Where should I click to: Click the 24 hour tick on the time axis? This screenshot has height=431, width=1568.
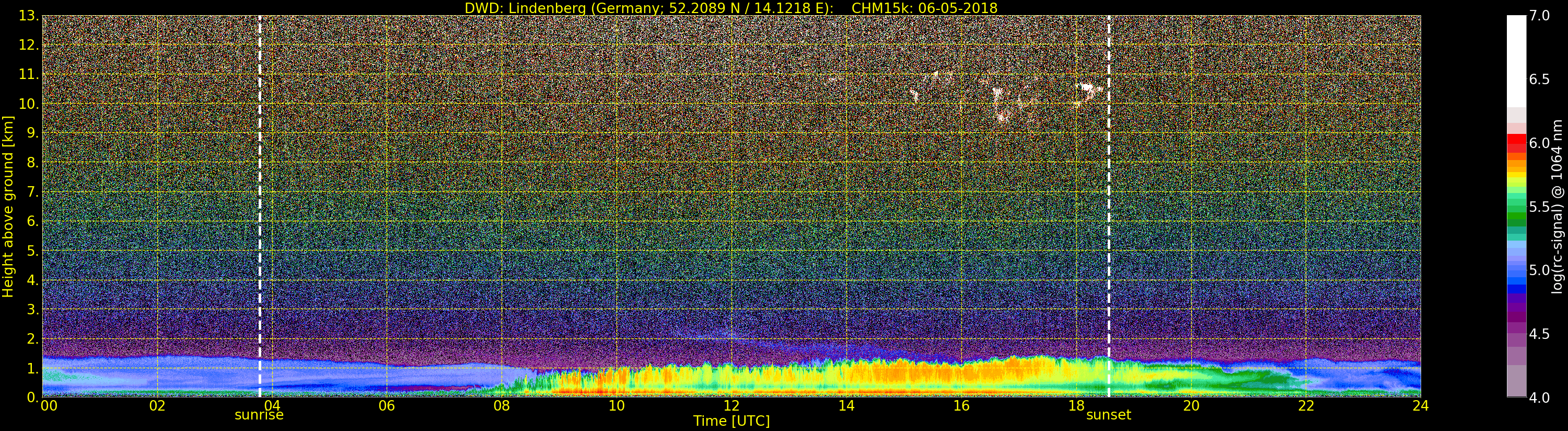click(x=1420, y=406)
